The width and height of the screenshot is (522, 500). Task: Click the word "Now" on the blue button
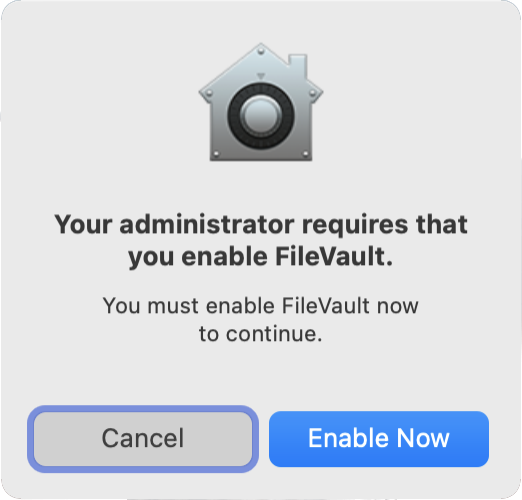click(x=423, y=438)
